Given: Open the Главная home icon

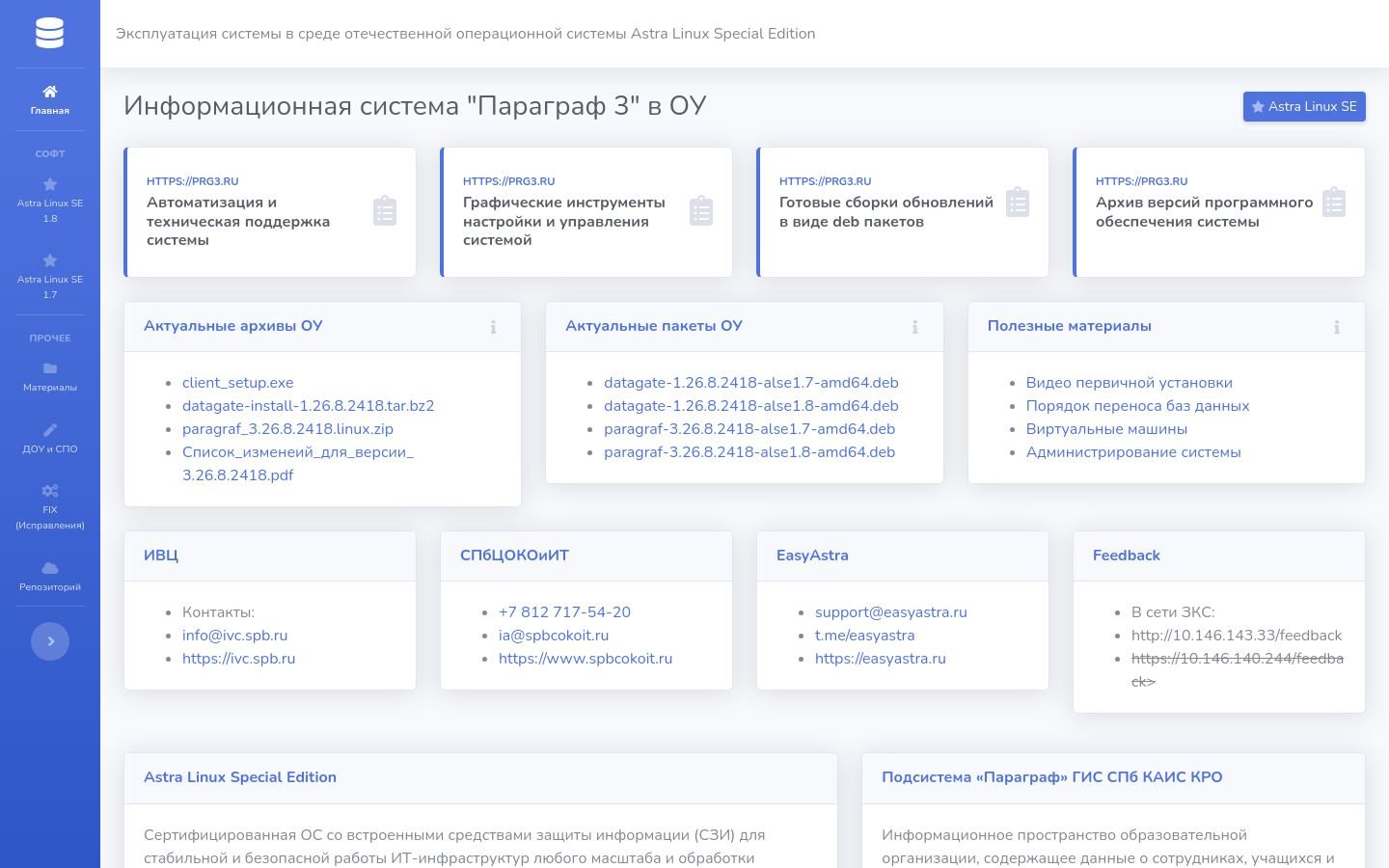Looking at the screenshot, I should (50, 92).
